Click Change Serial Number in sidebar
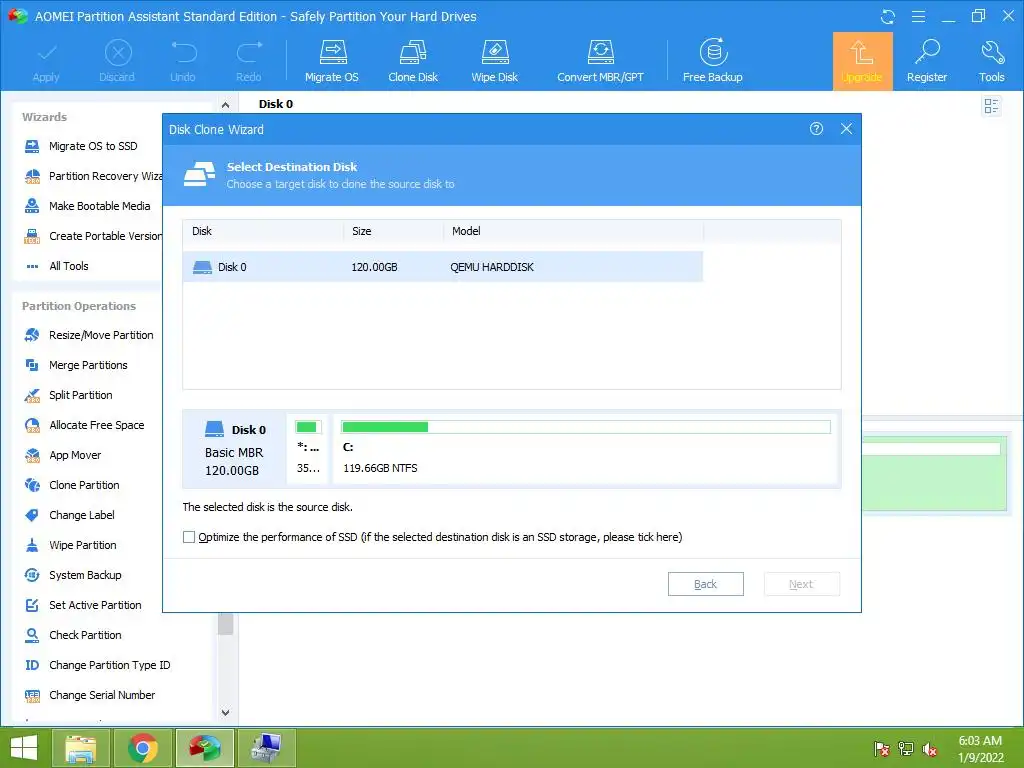Image resolution: width=1024 pixels, height=768 pixels. [89, 696]
